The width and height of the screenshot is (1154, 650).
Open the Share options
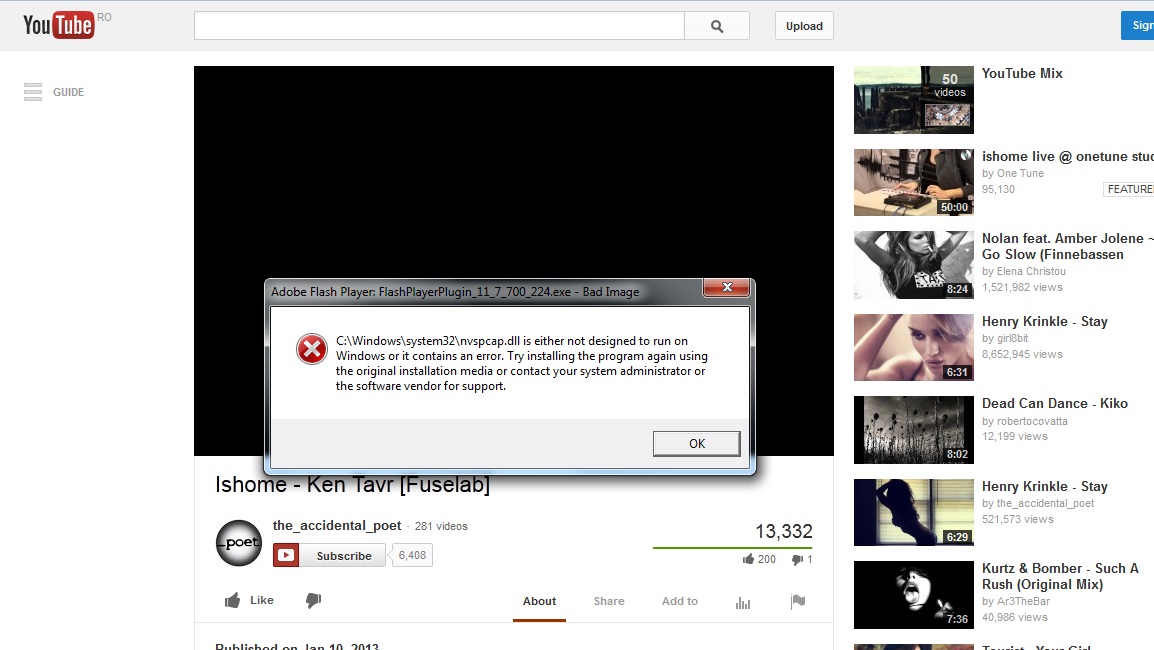[609, 601]
